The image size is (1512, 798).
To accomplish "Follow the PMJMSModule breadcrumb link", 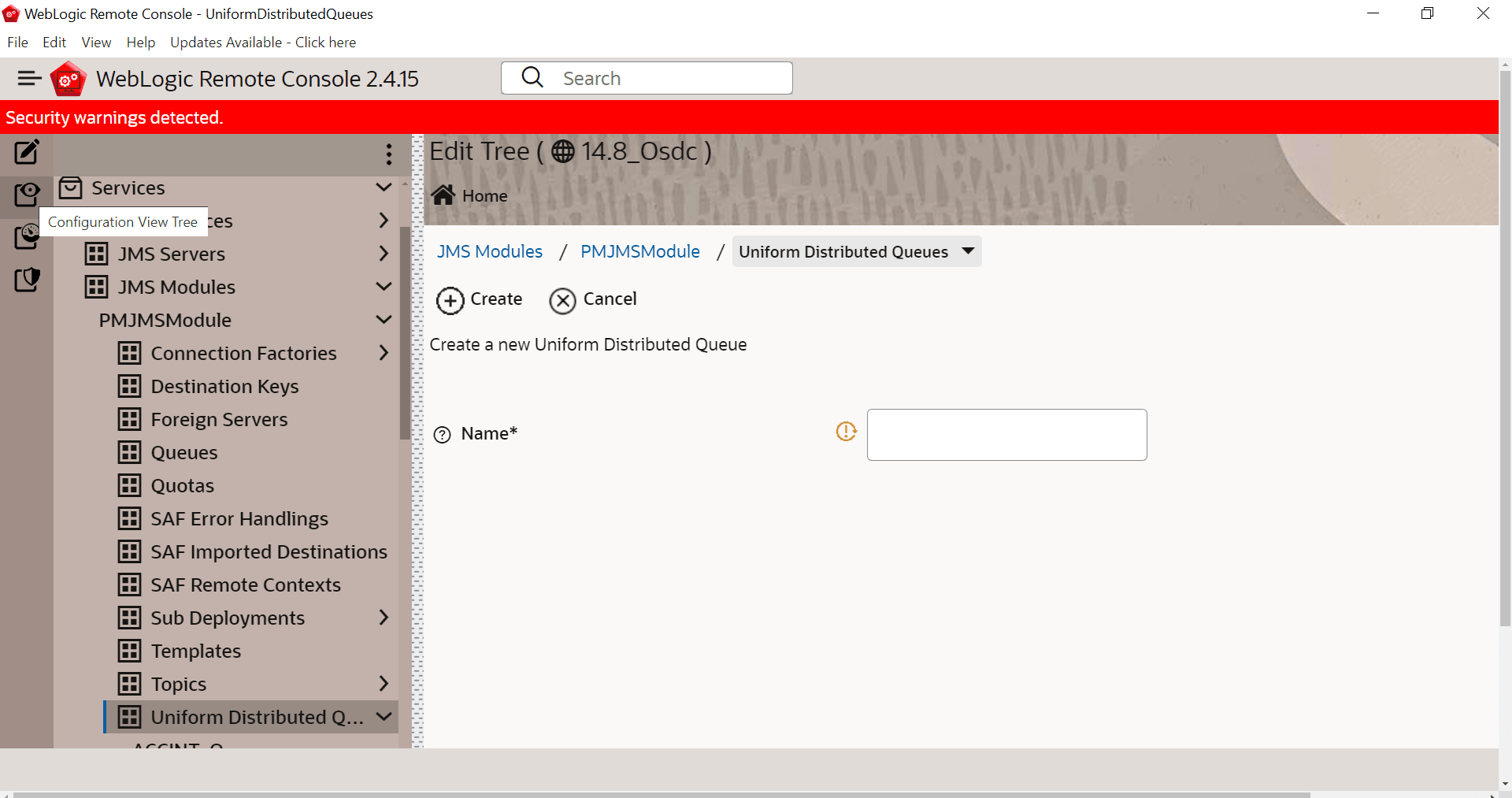I will click(x=640, y=251).
